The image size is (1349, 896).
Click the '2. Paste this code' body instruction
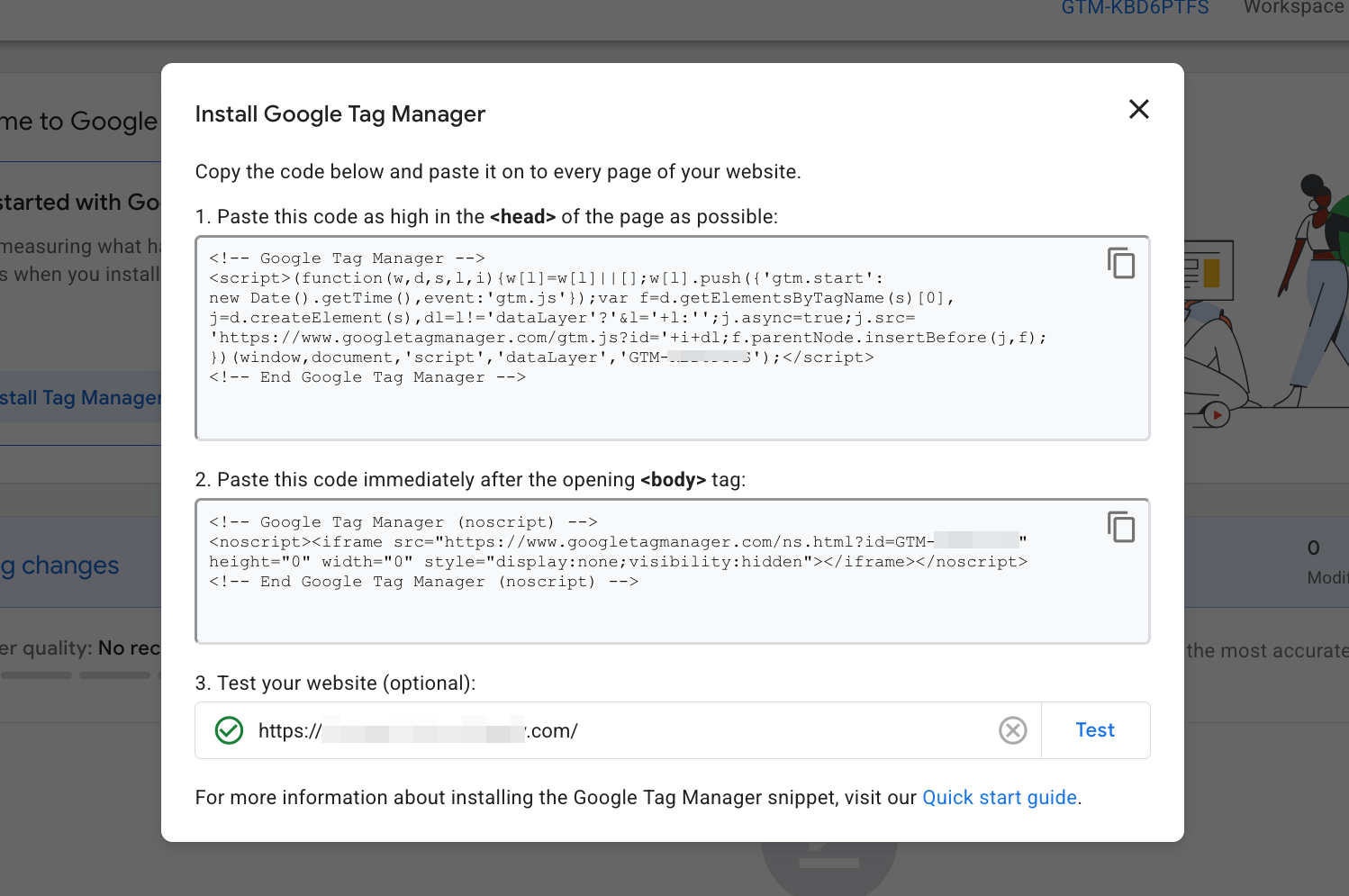pyautogui.click(x=470, y=480)
